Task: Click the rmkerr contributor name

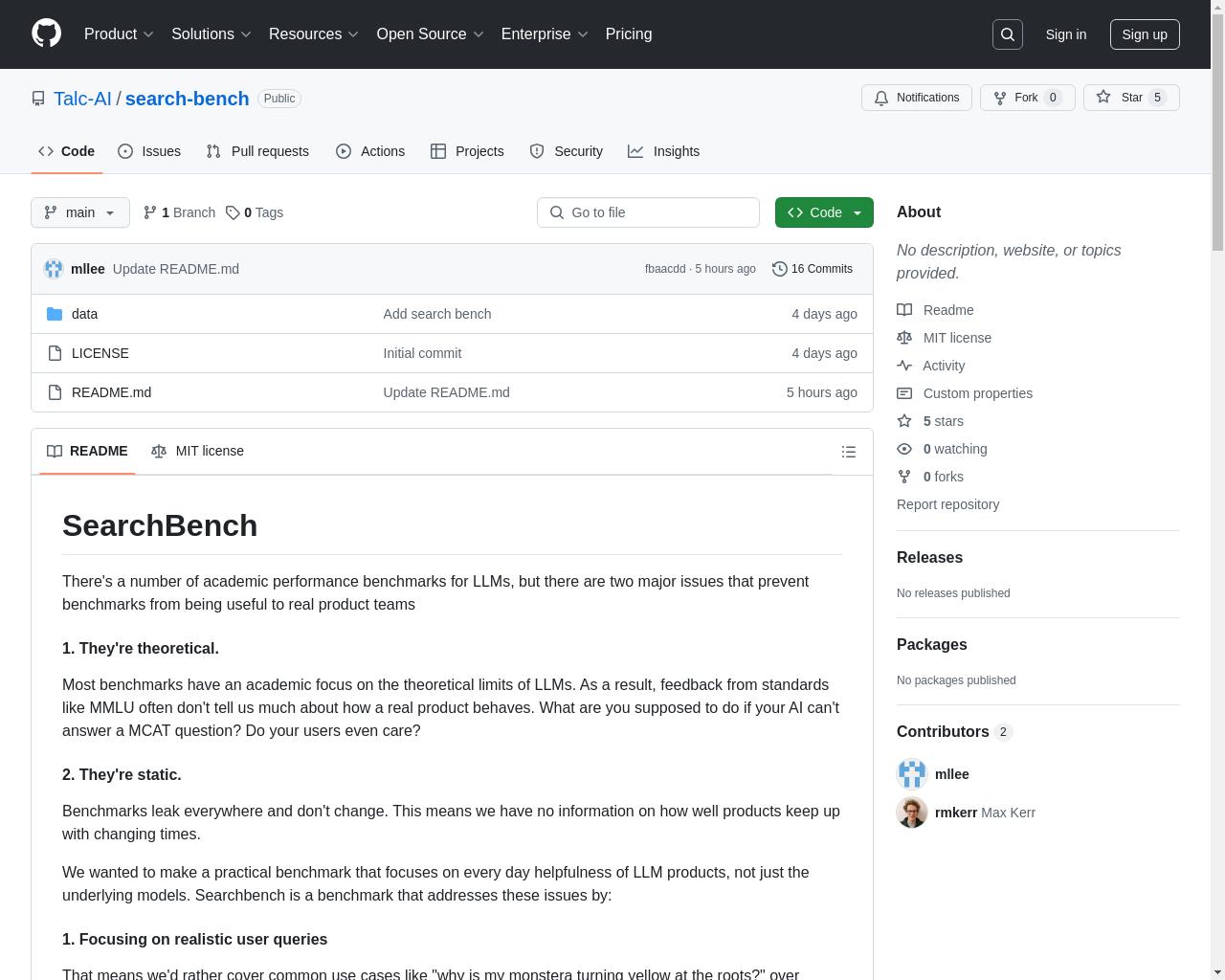Action: pyautogui.click(x=956, y=813)
